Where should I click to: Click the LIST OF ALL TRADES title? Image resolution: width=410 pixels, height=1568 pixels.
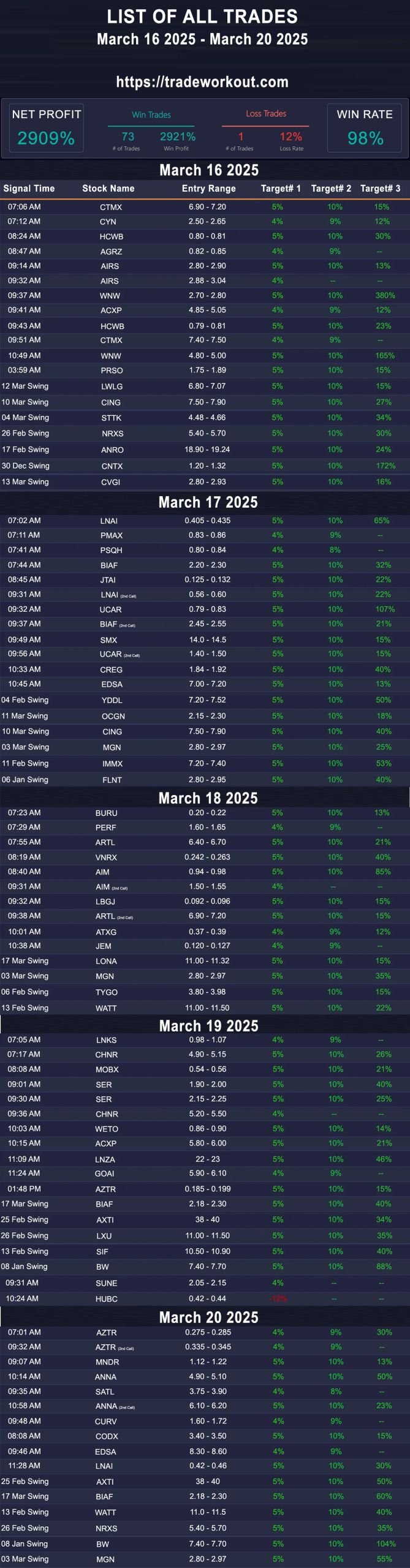tap(202, 17)
